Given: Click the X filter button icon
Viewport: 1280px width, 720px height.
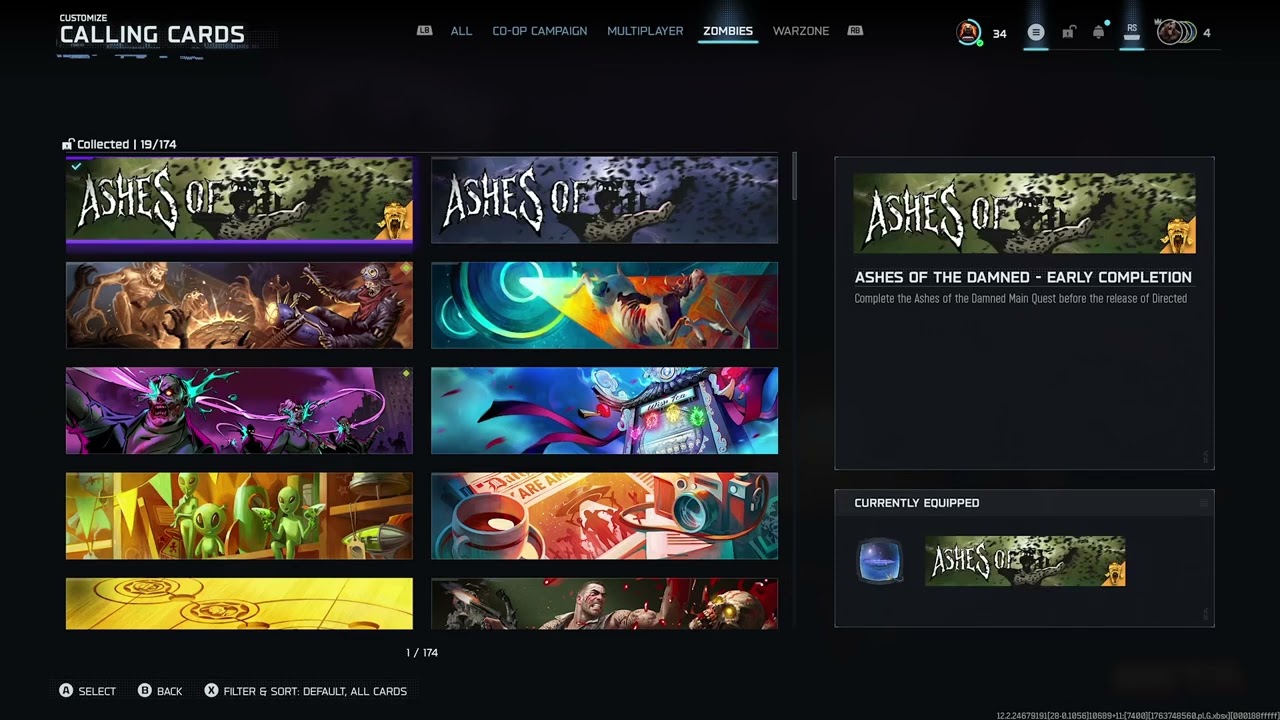Looking at the screenshot, I should pyautogui.click(x=211, y=691).
